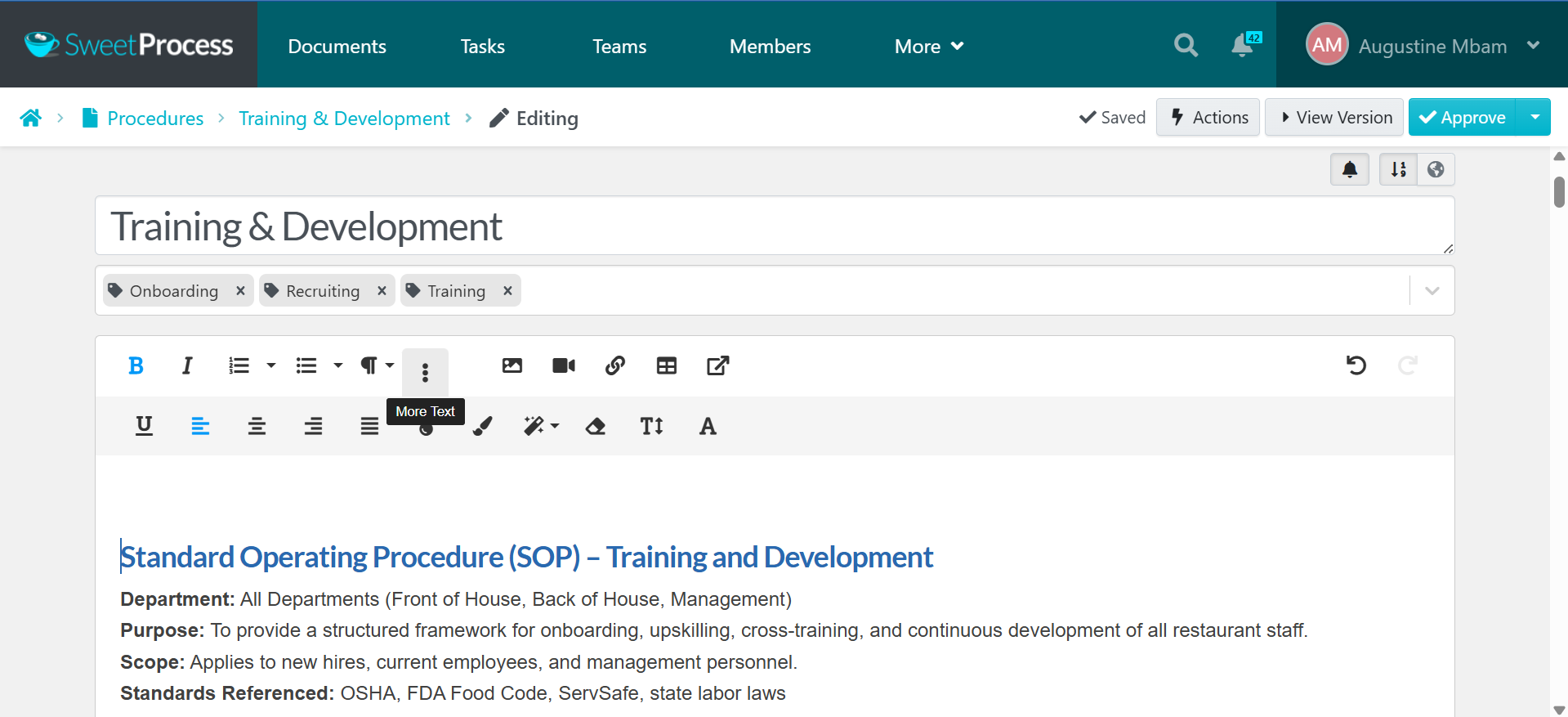This screenshot has width=1568, height=717.
Task: Select the Training tag
Action: tap(455, 291)
